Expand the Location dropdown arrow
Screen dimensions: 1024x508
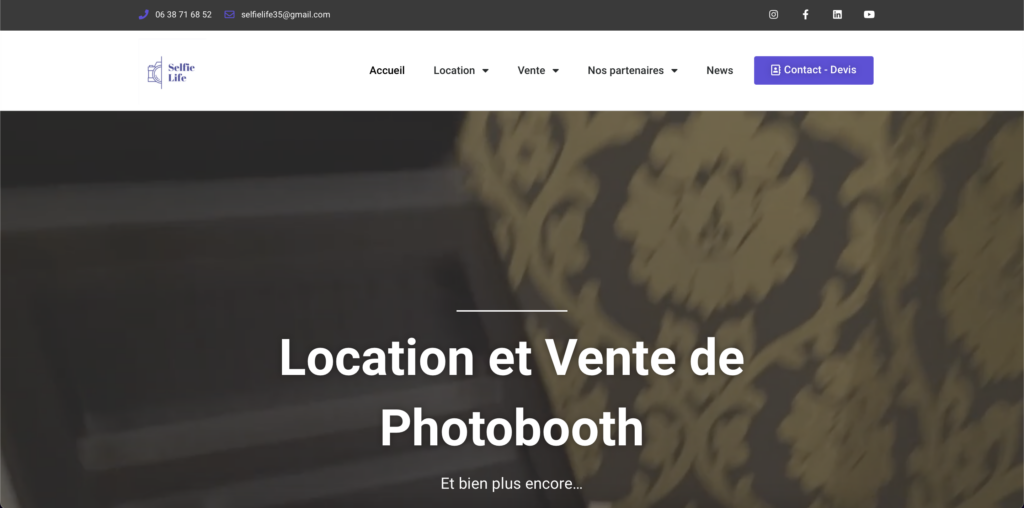tap(485, 71)
